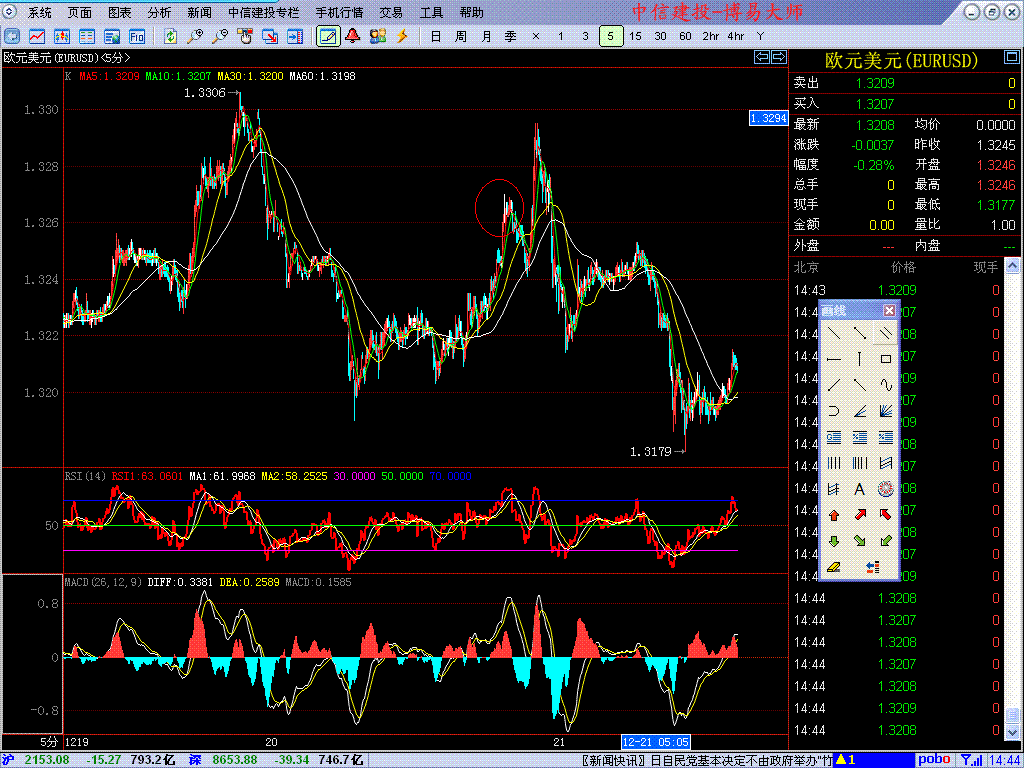Image resolution: width=1024 pixels, height=768 pixels.
Task: Pick the eraser tool in drawing palette
Action: [x=833, y=567]
